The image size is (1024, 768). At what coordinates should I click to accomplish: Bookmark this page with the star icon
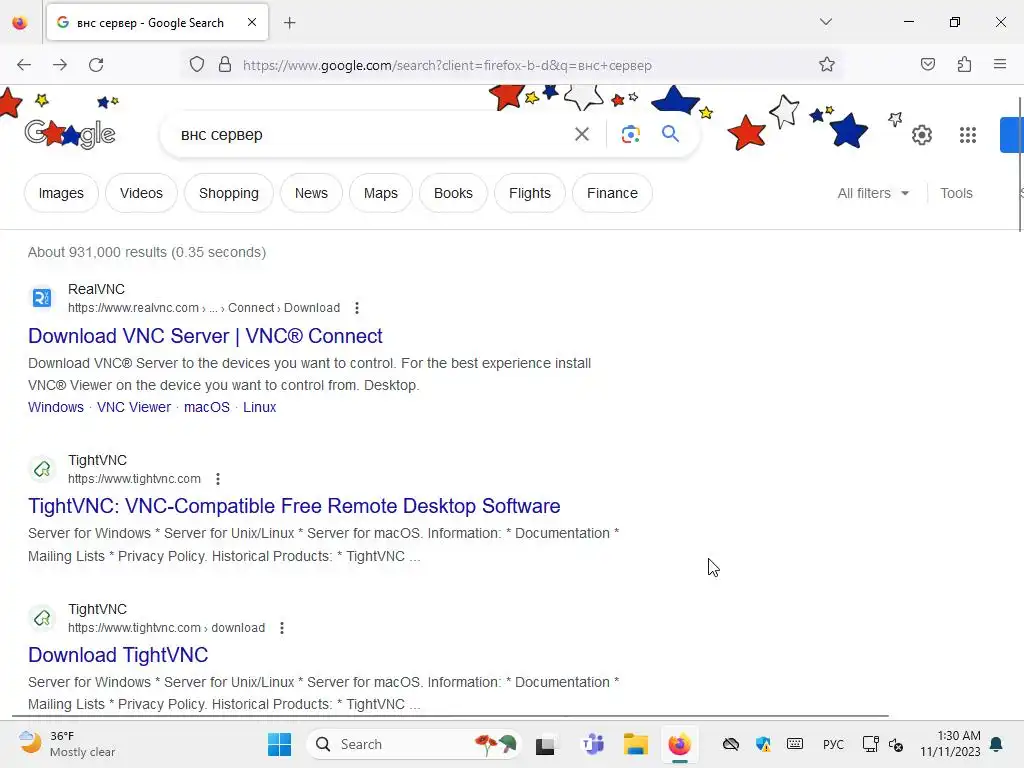827,65
